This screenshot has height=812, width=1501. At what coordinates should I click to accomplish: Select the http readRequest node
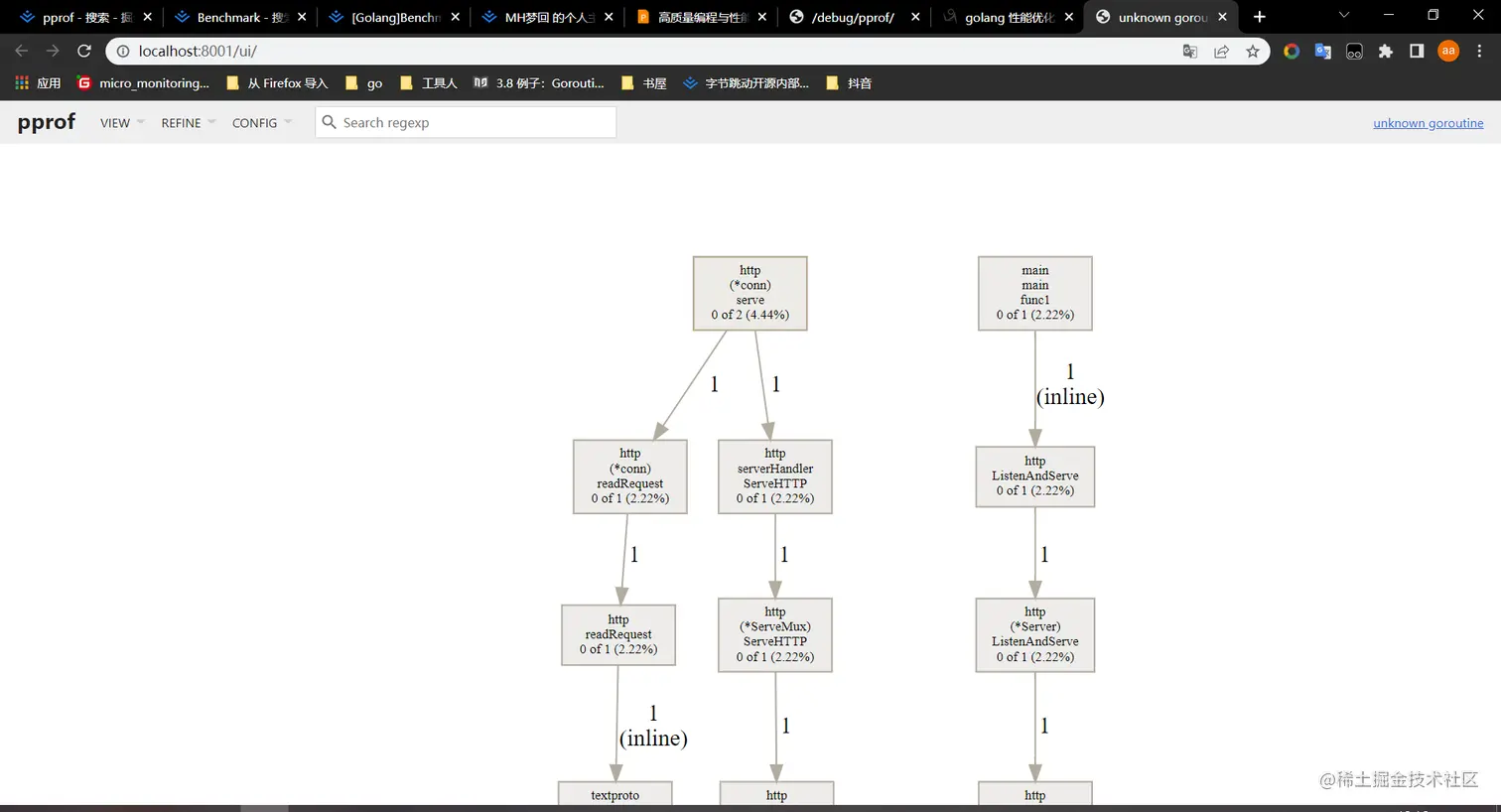pyautogui.click(x=617, y=634)
